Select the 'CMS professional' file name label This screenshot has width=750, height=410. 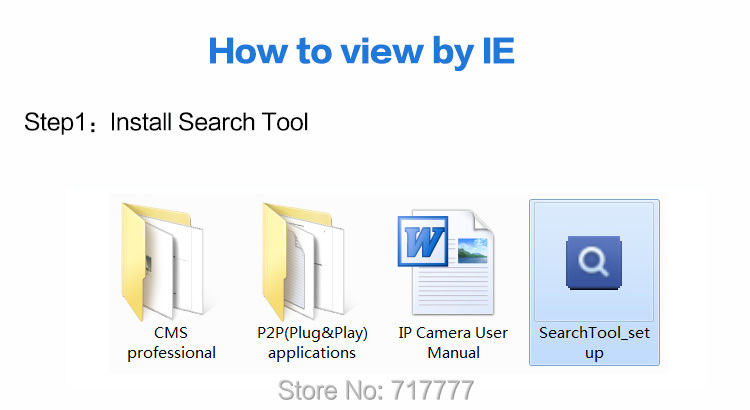(170, 342)
